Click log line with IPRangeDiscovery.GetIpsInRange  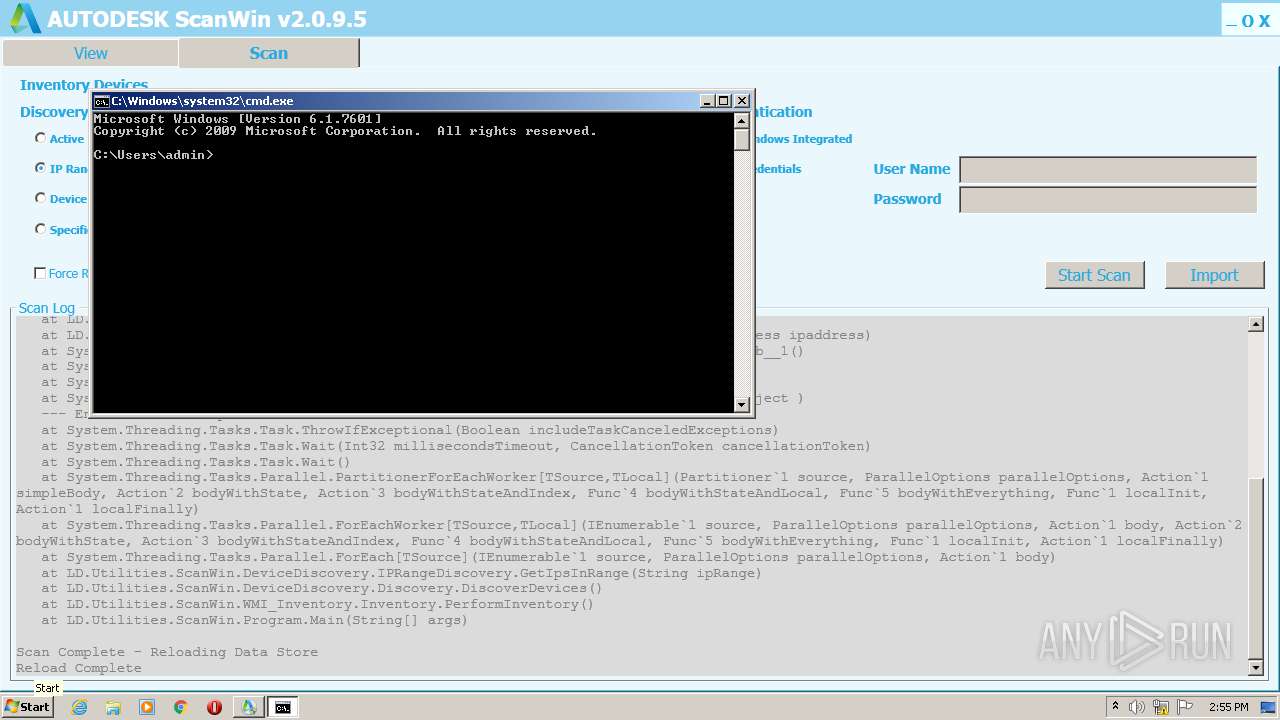pos(401,573)
